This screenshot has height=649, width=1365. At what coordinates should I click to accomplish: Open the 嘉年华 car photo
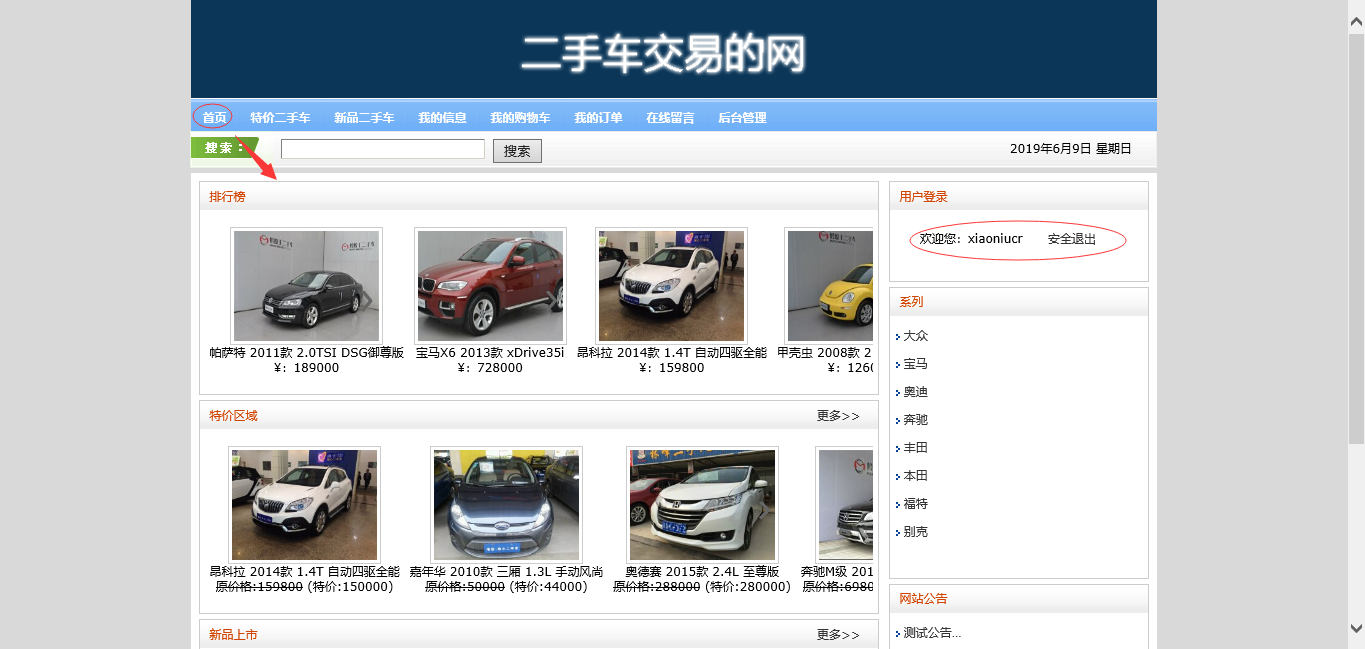click(x=506, y=505)
